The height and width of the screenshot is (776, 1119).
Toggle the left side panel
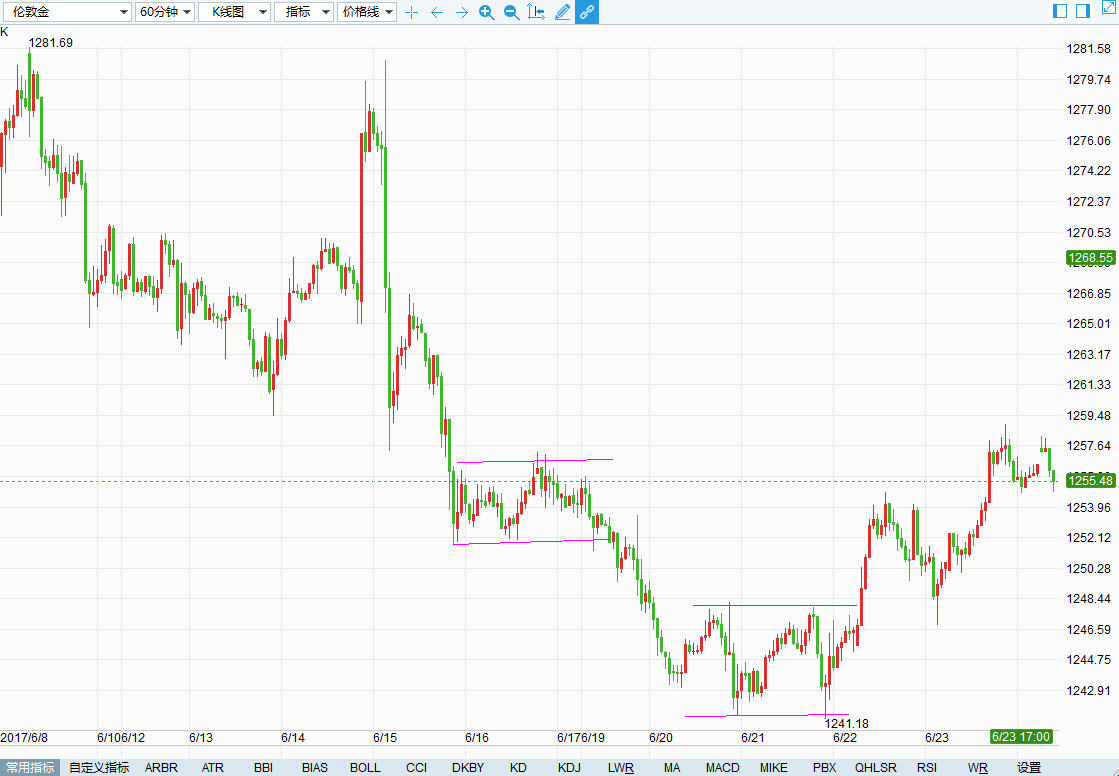[x=1061, y=11]
